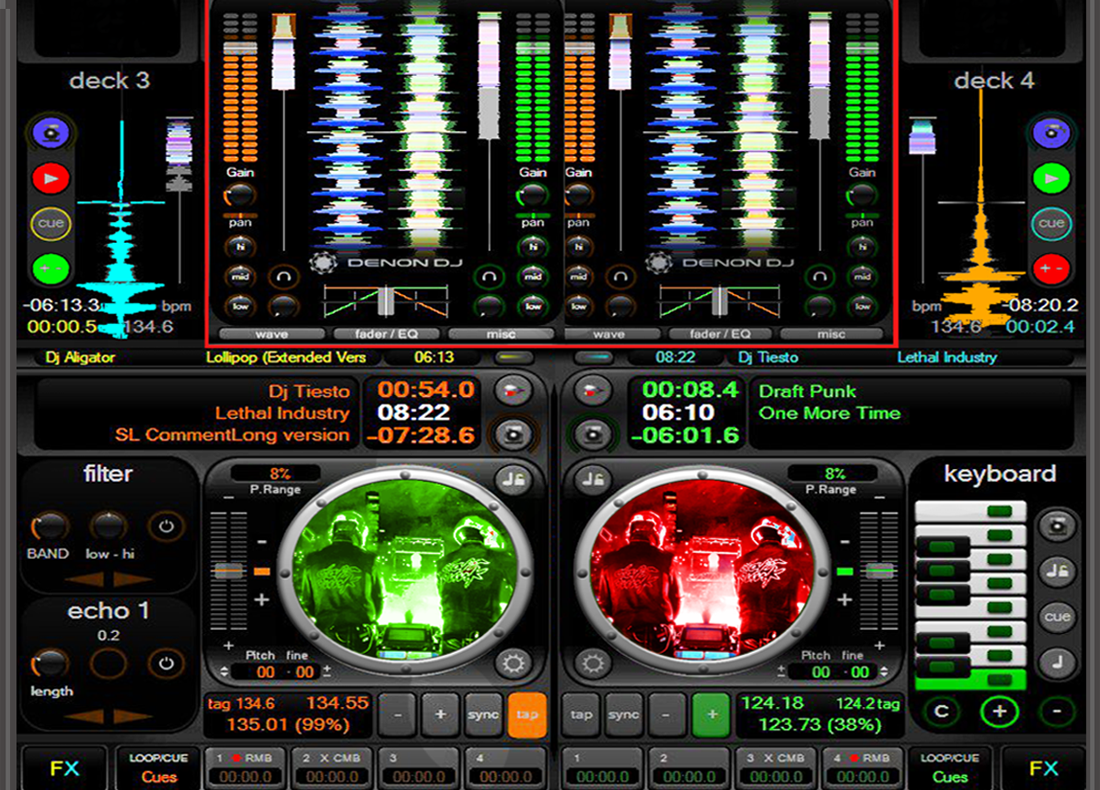Open the green 8% P.Range selector
This screenshot has height=790, width=1100.
[833, 474]
